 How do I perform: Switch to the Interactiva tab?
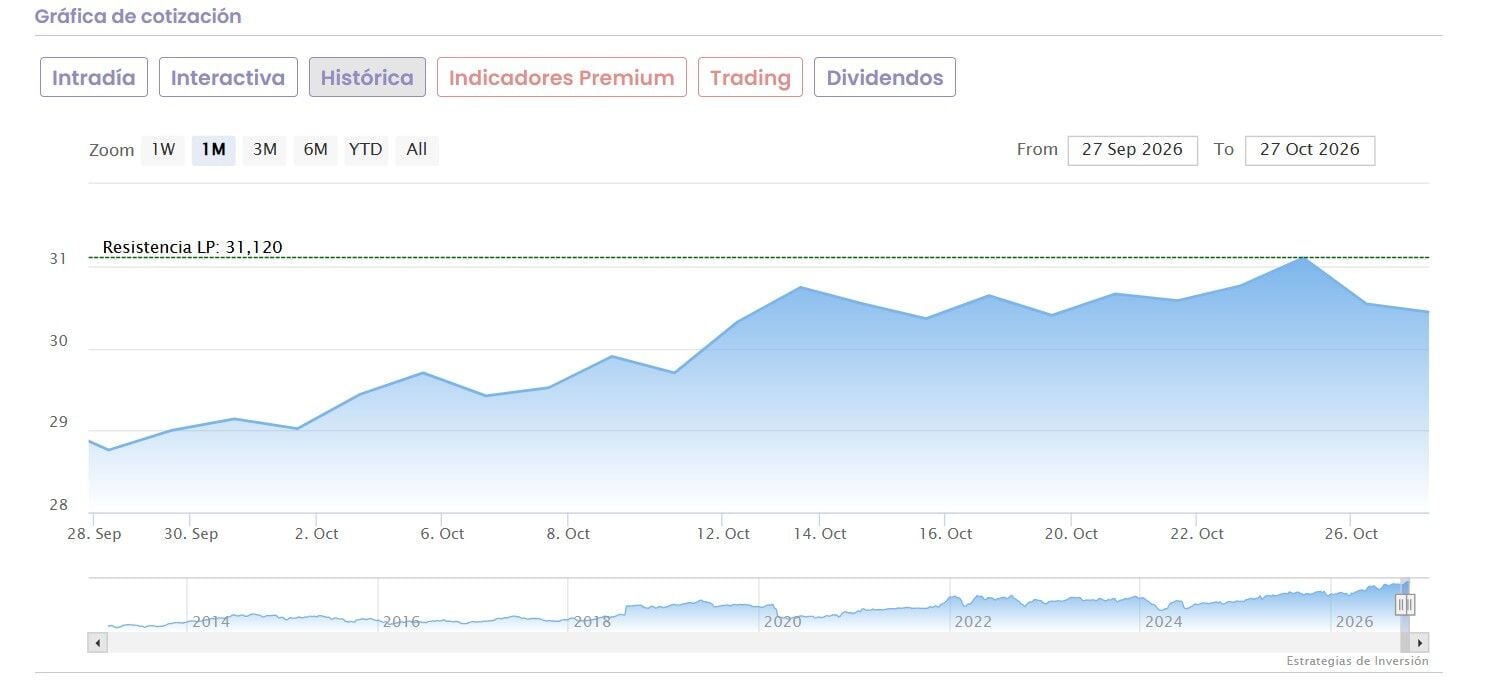[228, 77]
